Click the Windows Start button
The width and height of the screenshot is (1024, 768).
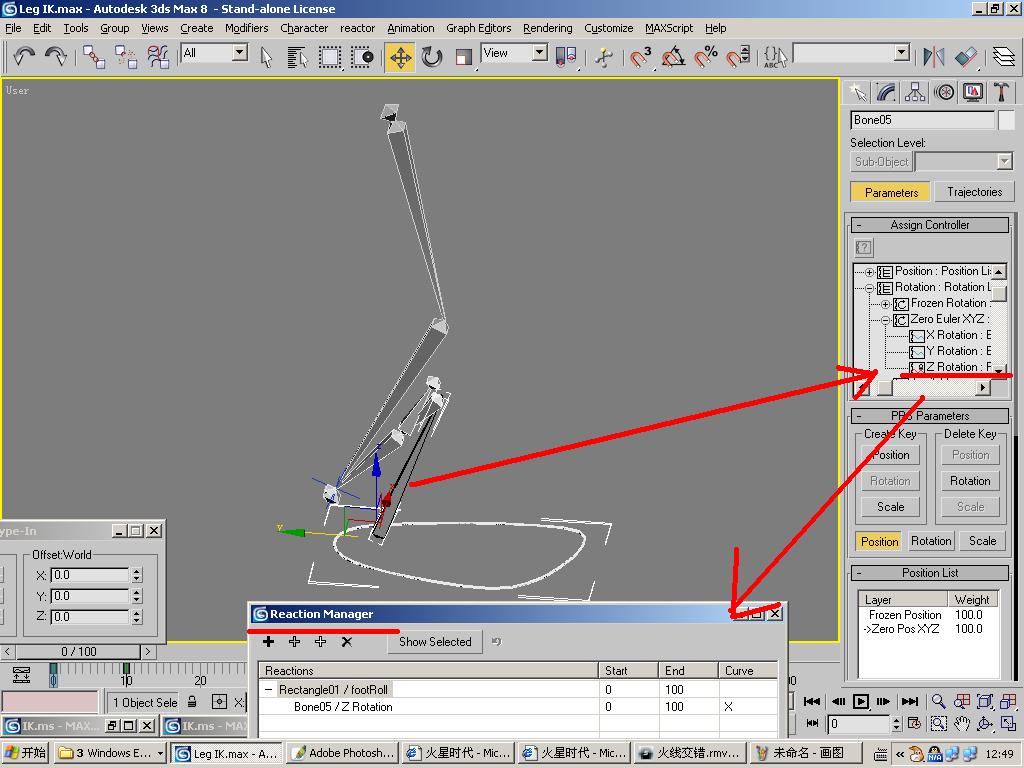click(25, 753)
